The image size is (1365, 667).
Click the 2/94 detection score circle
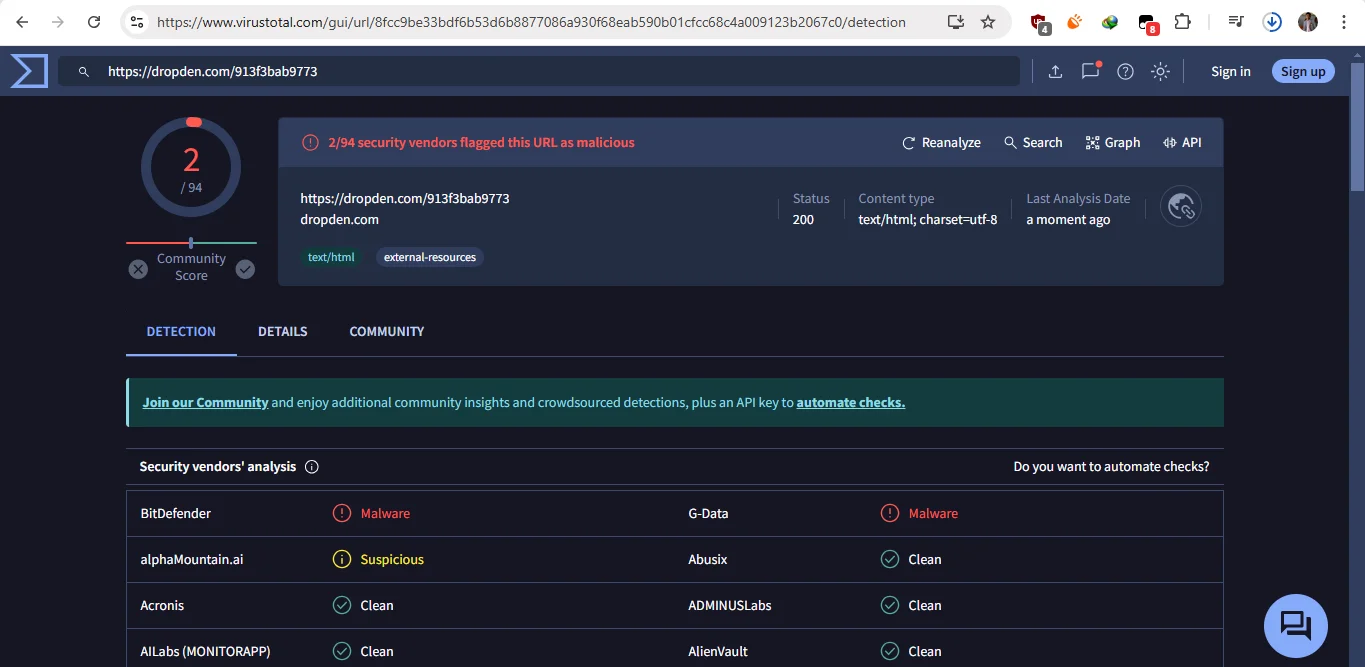click(191, 167)
